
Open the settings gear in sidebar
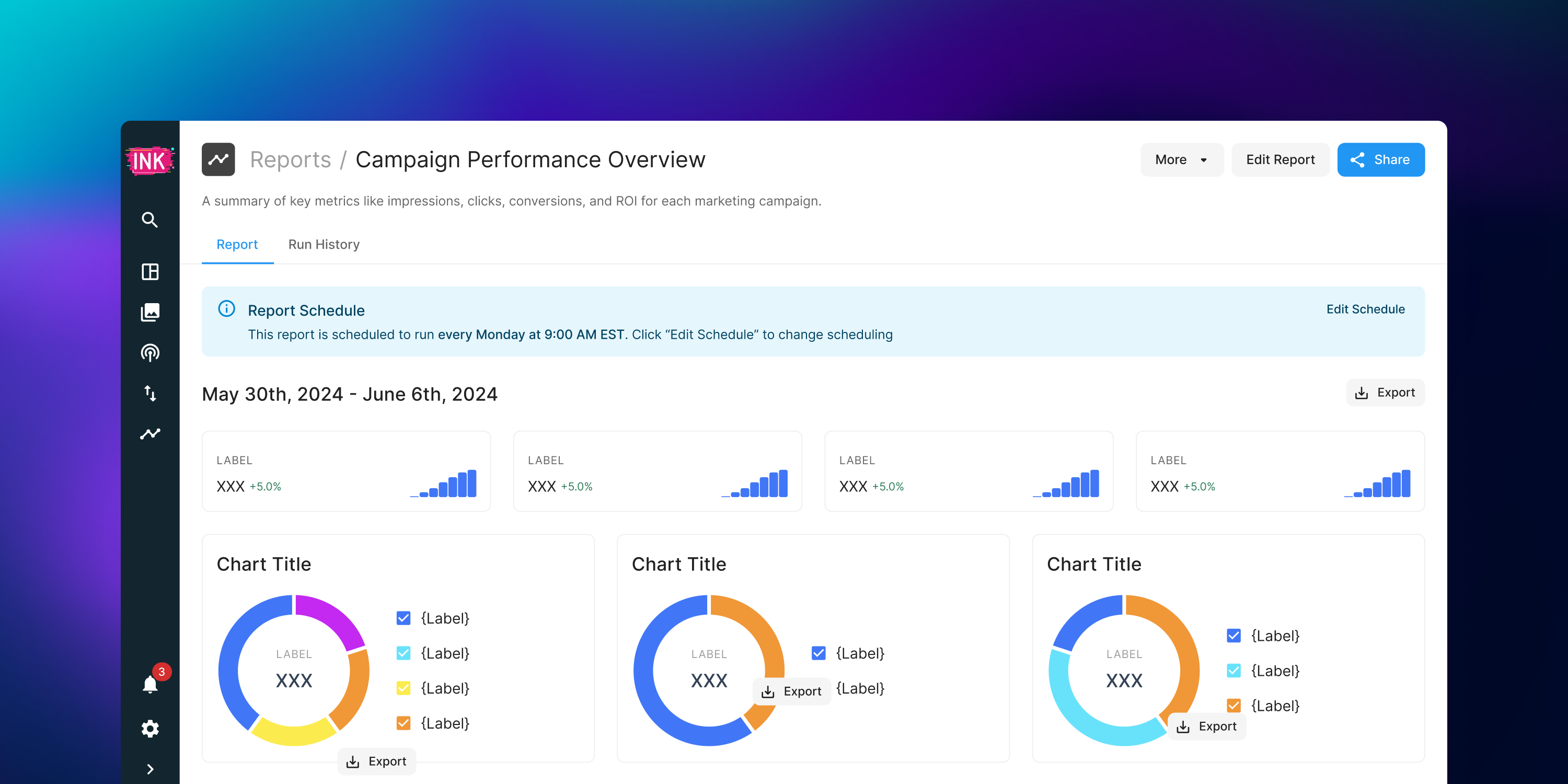[149, 729]
